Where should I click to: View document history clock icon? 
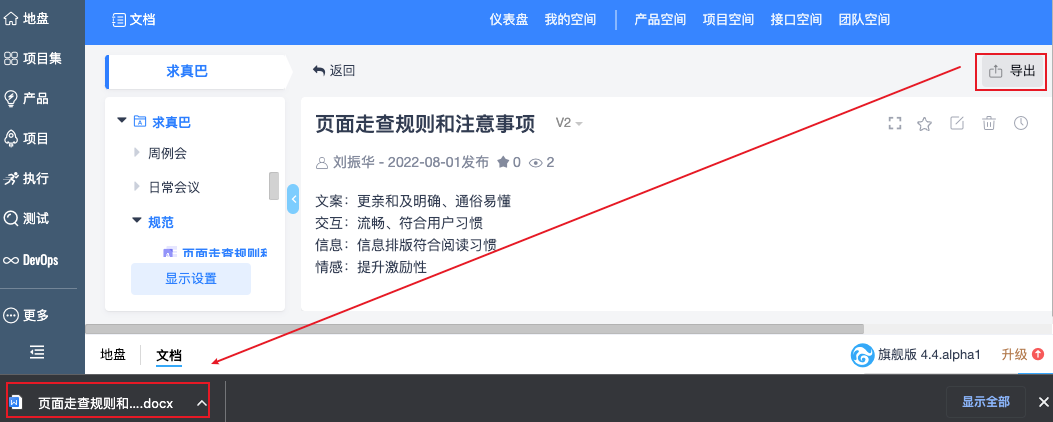pyautogui.click(x=1021, y=123)
